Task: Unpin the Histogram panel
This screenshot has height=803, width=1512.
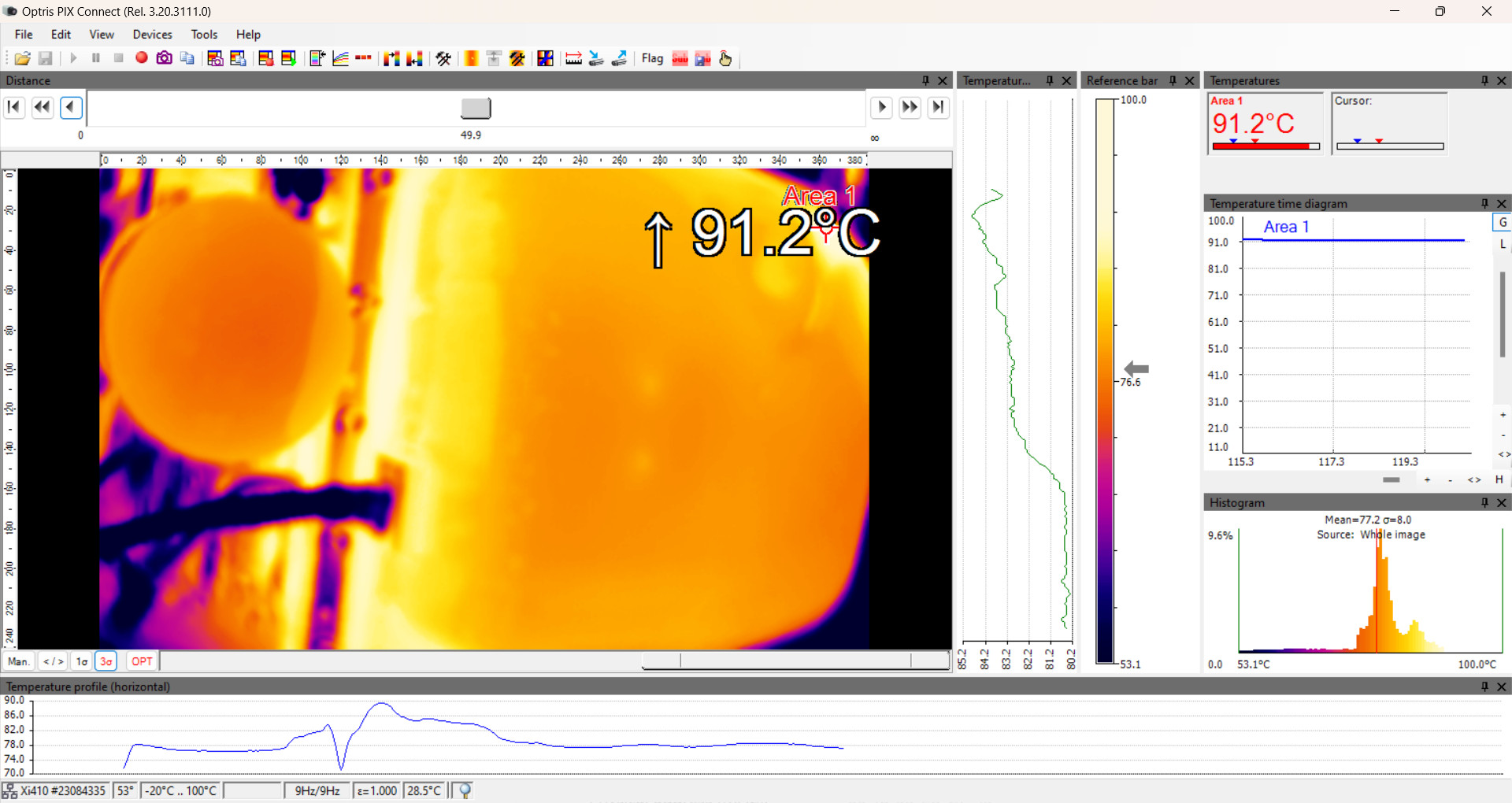Action: 1484,502
